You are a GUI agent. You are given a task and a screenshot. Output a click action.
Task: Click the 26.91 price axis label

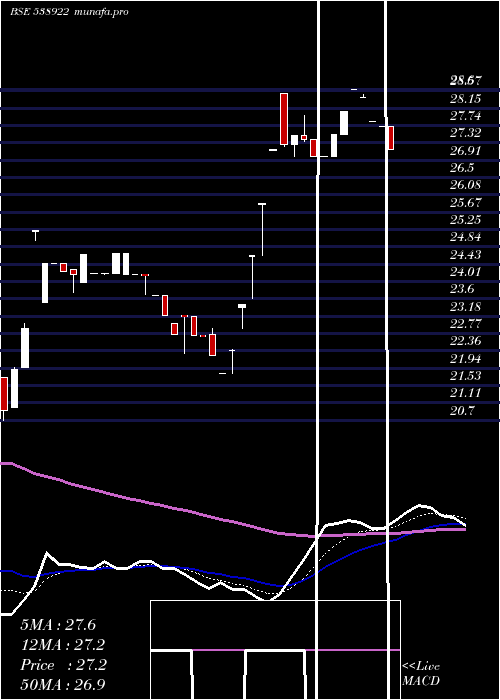pyautogui.click(x=466, y=150)
